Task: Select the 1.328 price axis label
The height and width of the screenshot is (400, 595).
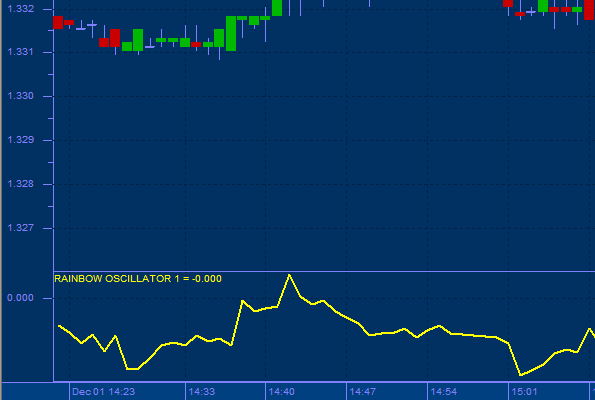Action: [x=20, y=184]
